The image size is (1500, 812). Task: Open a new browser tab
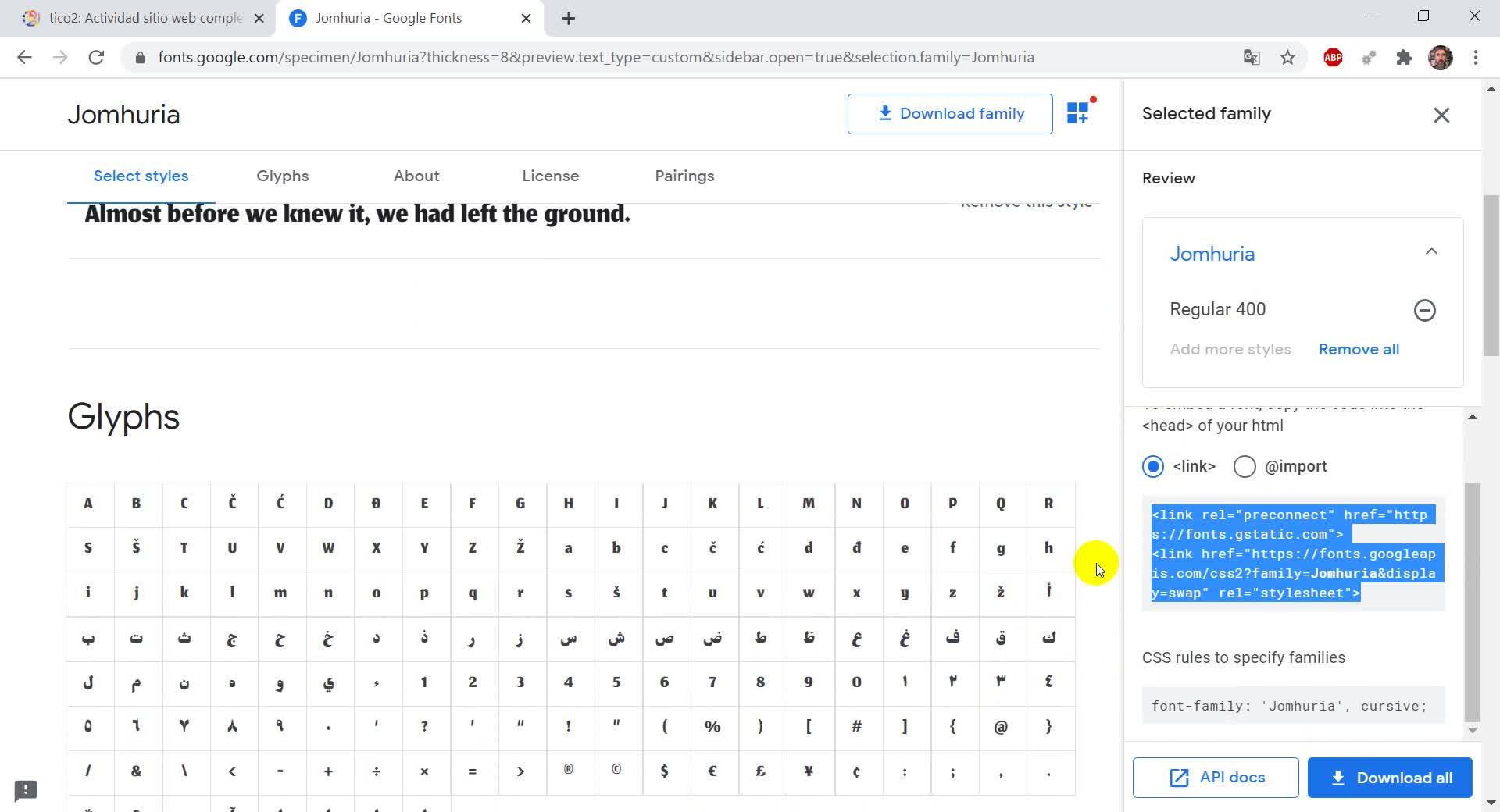point(568,18)
